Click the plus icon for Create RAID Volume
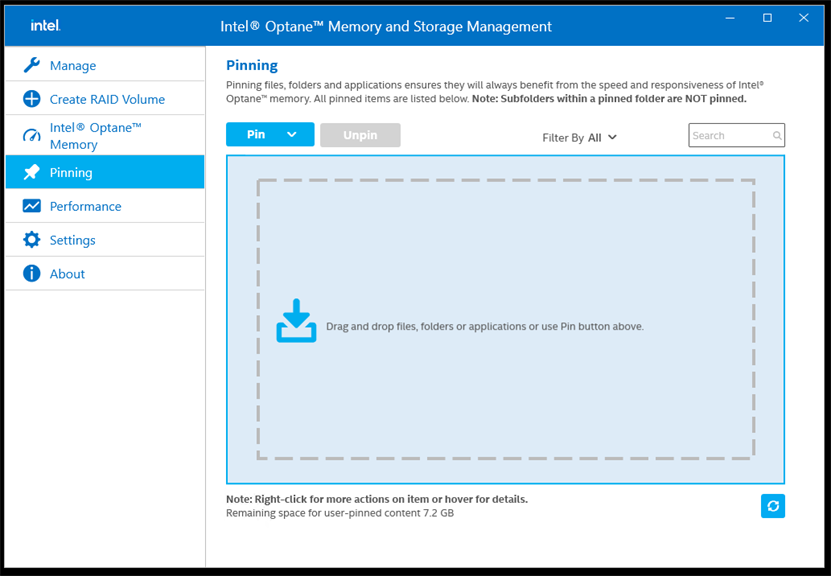This screenshot has width=831, height=576. (32, 99)
